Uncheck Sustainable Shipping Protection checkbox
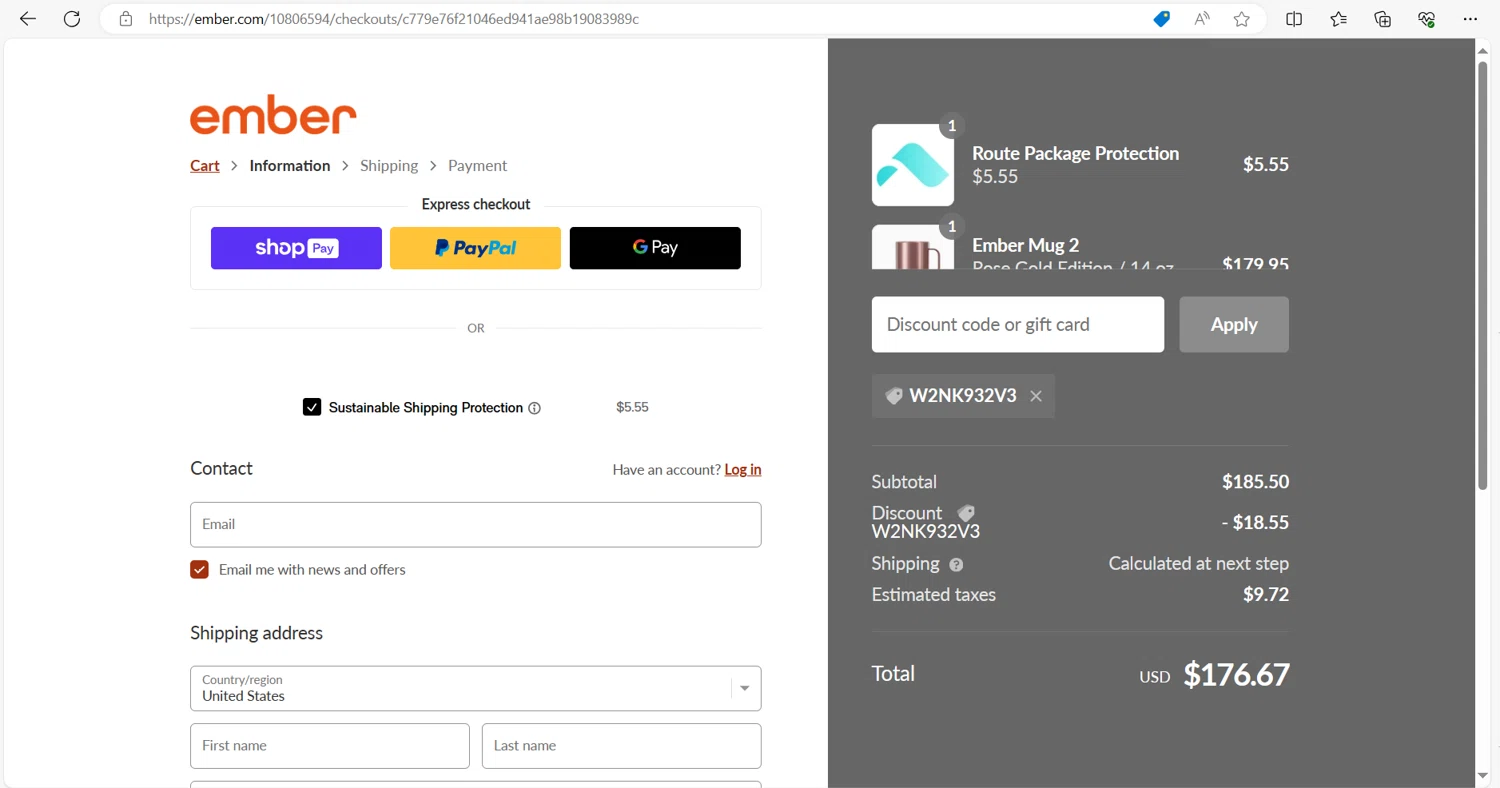Image resolution: width=1500 pixels, height=788 pixels. tap(312, 407)
